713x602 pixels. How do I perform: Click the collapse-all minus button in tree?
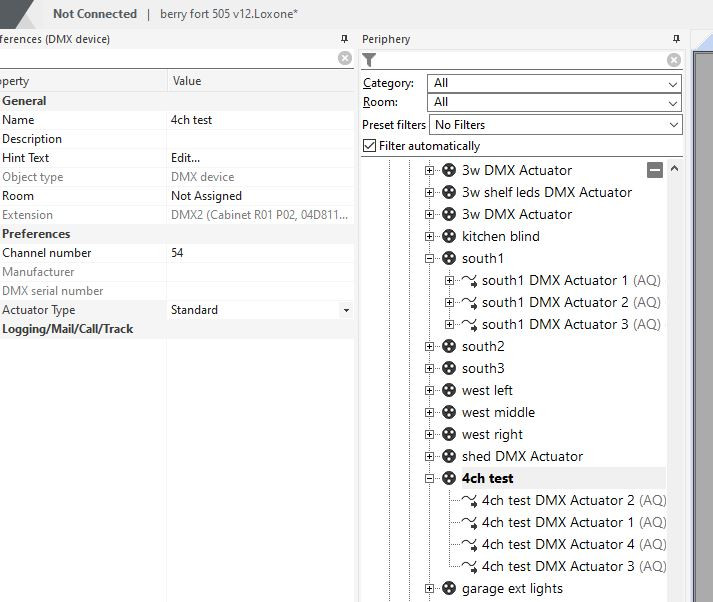pyautogui.click(x=655, y=170)
